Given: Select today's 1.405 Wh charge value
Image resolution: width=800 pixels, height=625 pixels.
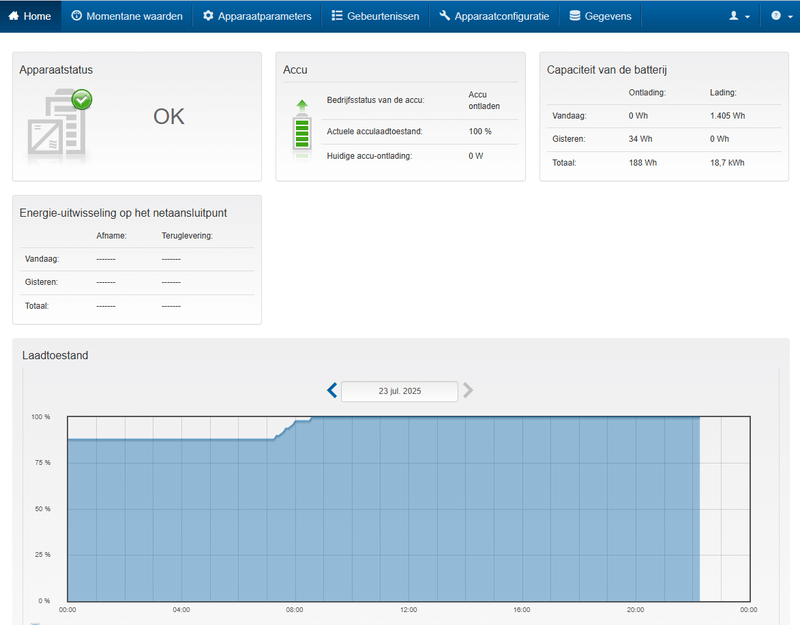Looking at the screenshot, I should 727,116.
